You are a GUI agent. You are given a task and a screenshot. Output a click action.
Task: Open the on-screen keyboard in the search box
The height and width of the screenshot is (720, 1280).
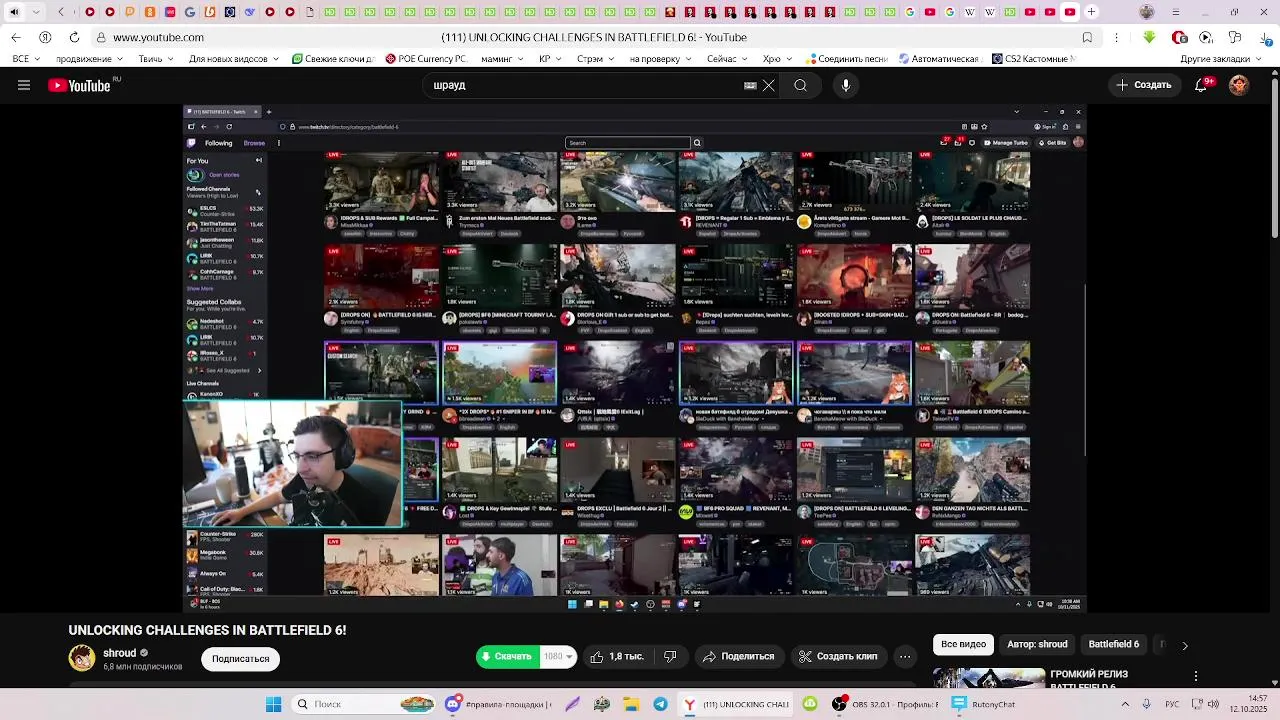pos(750,85)
